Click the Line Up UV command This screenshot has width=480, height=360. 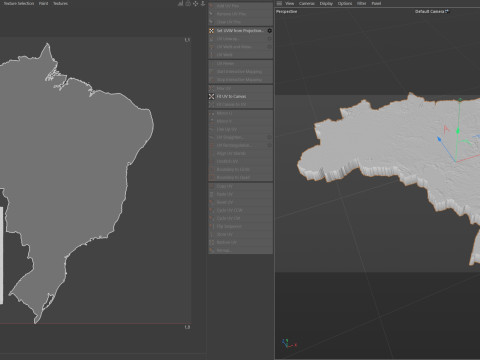click(240, 129)
